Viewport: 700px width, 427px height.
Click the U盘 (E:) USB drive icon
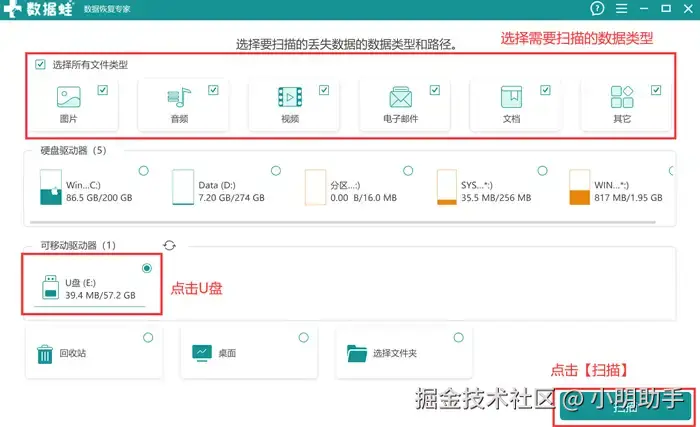tap(50, 287)
